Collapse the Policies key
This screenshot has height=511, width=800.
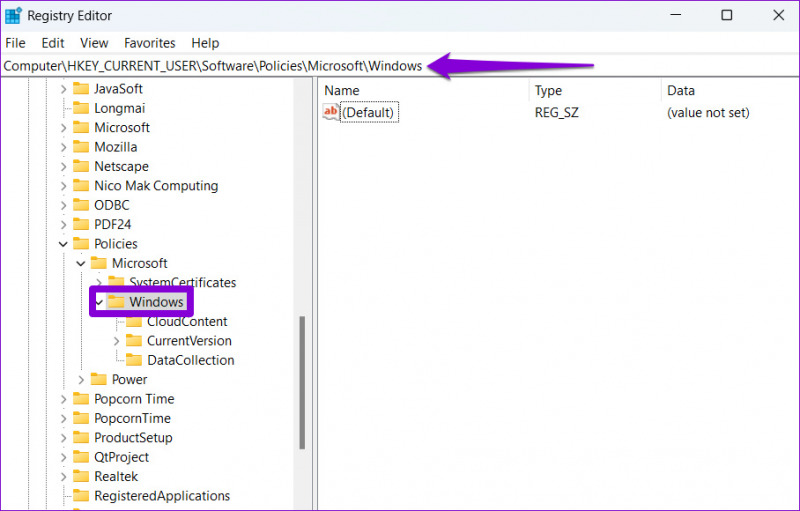tap(63, 244)
